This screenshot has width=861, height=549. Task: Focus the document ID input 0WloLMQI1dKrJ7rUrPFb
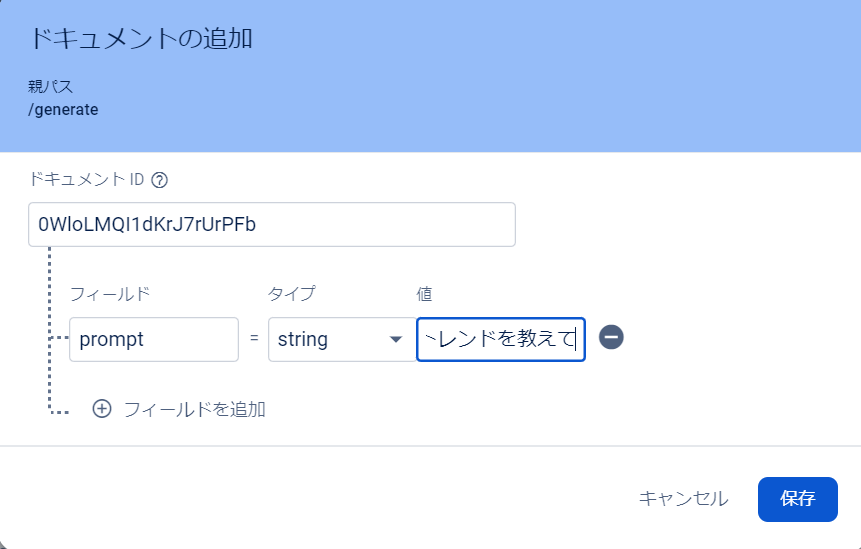tap(272, 225)
